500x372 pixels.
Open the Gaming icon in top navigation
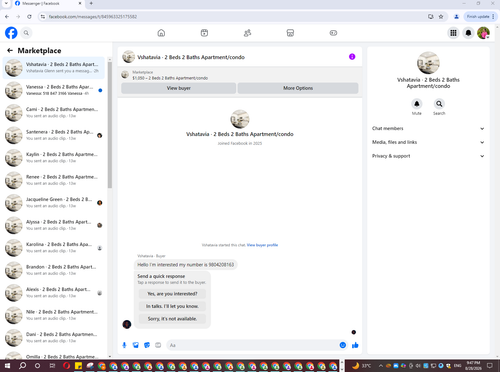333,33
